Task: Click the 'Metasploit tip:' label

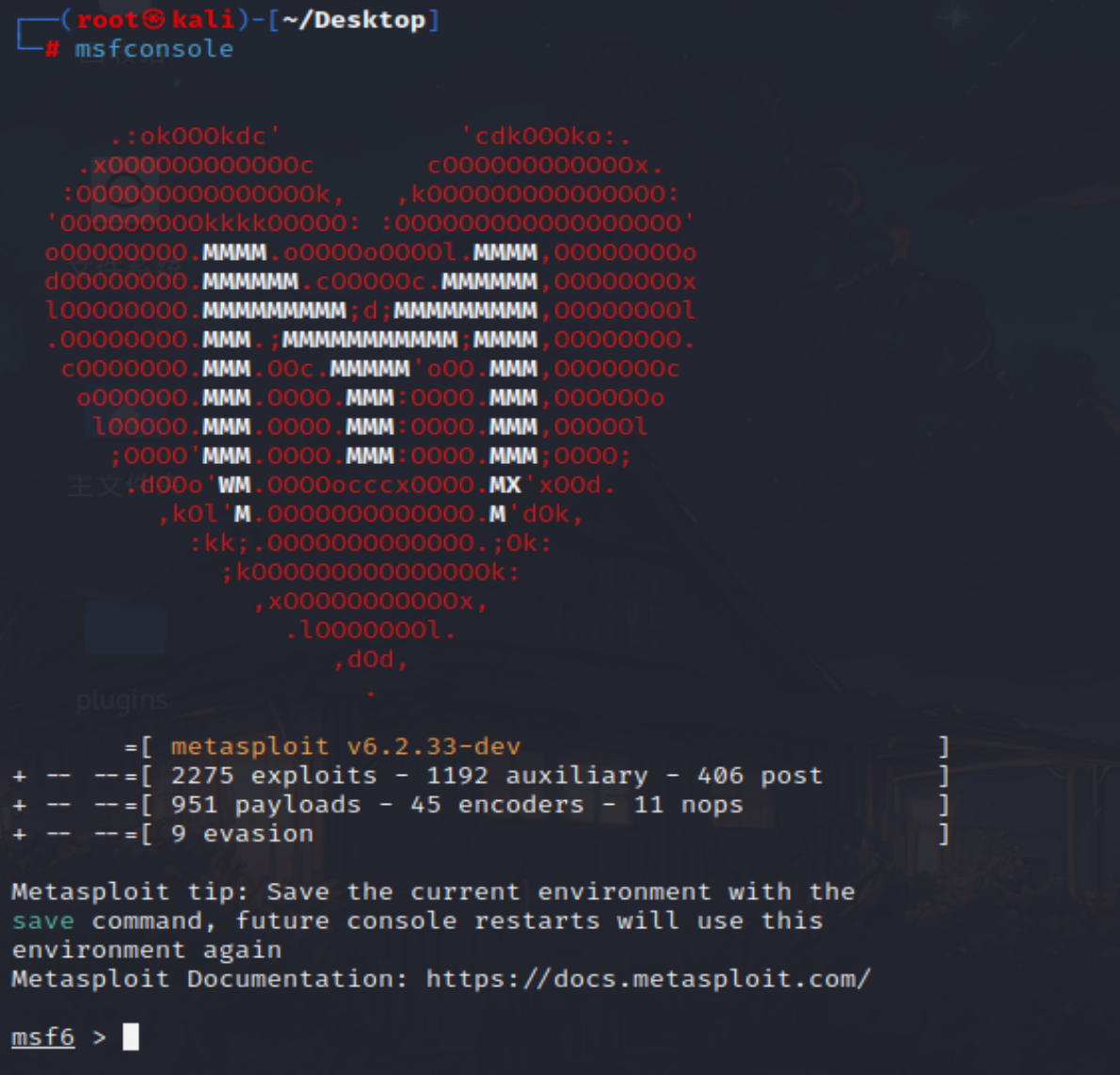Action: pos(130,891)
